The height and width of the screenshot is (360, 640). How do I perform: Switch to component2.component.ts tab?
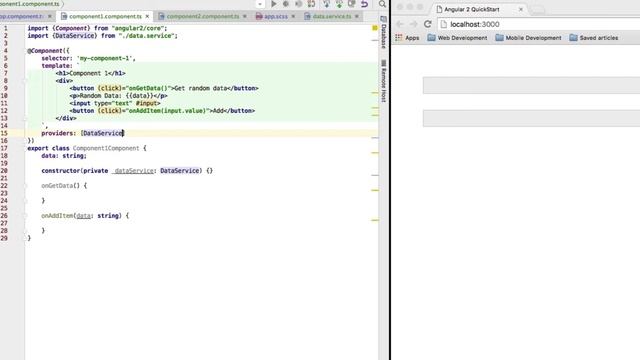[202, 16]
